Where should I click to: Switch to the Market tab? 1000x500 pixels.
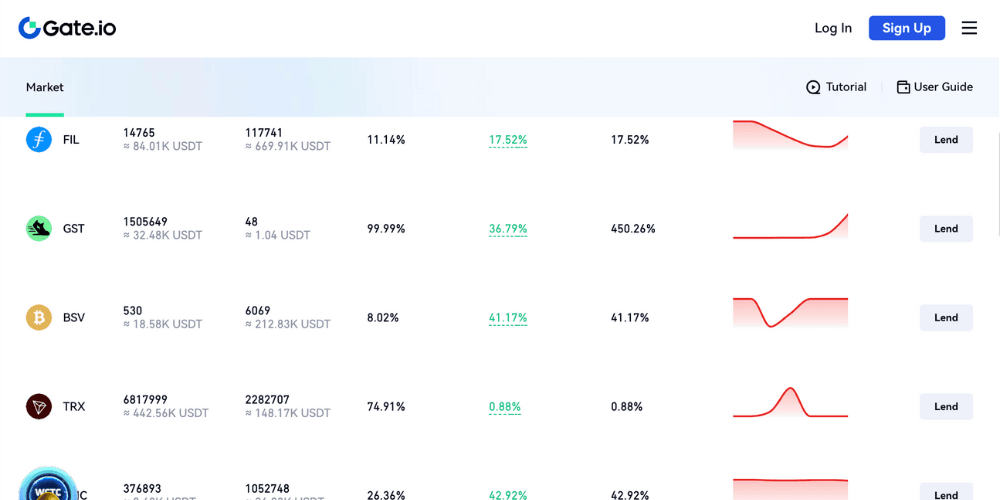point(45,88)
